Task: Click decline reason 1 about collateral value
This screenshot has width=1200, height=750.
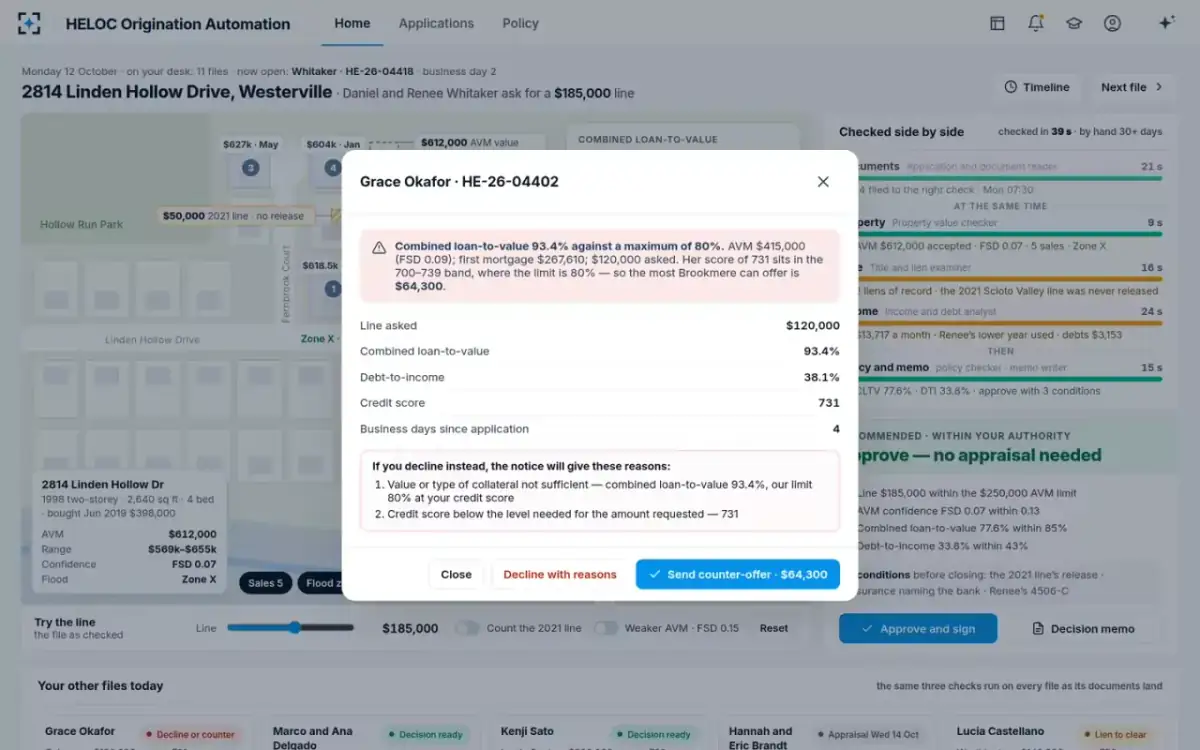Action: [x=599, y=491]
